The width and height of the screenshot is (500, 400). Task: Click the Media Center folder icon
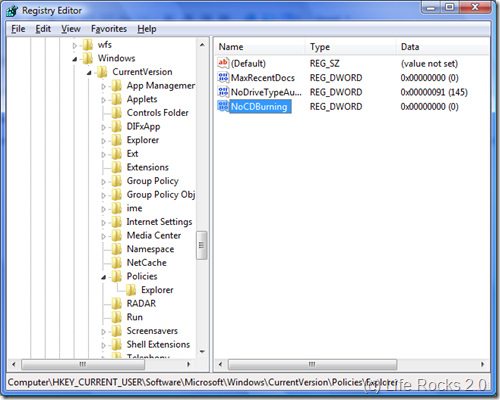[x=116, y=236]
